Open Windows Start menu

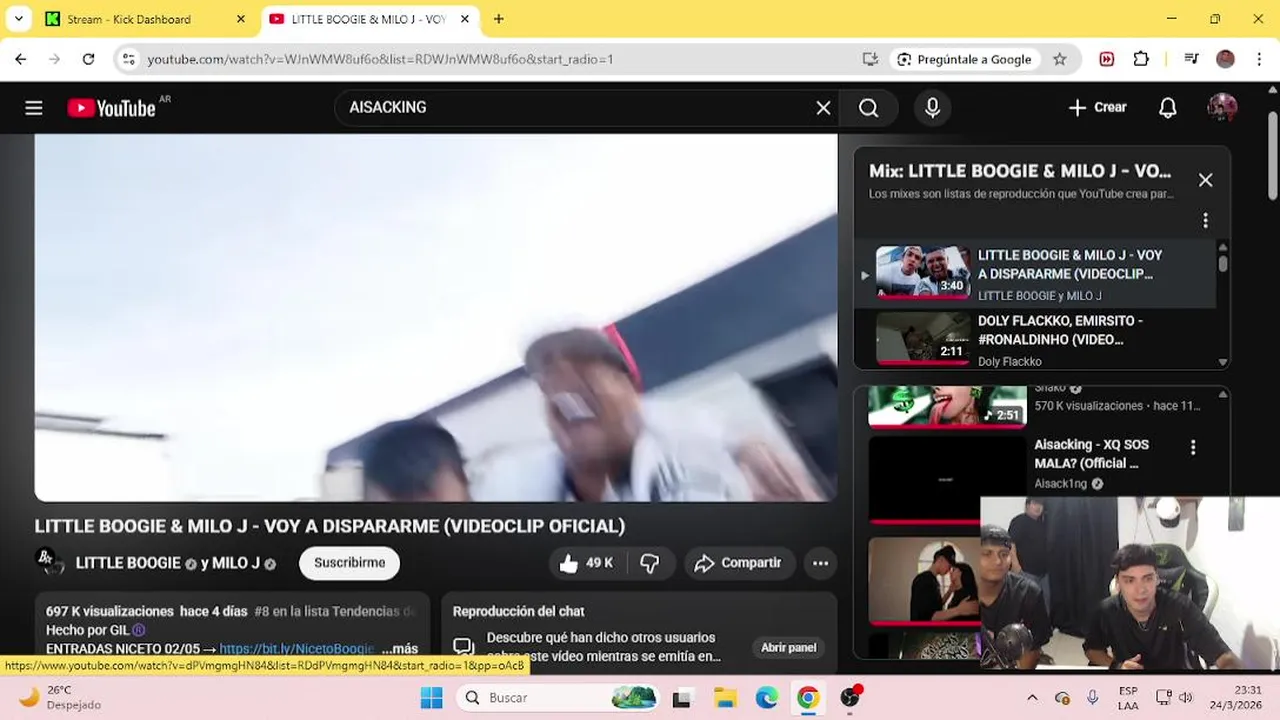tap(431, 697)
